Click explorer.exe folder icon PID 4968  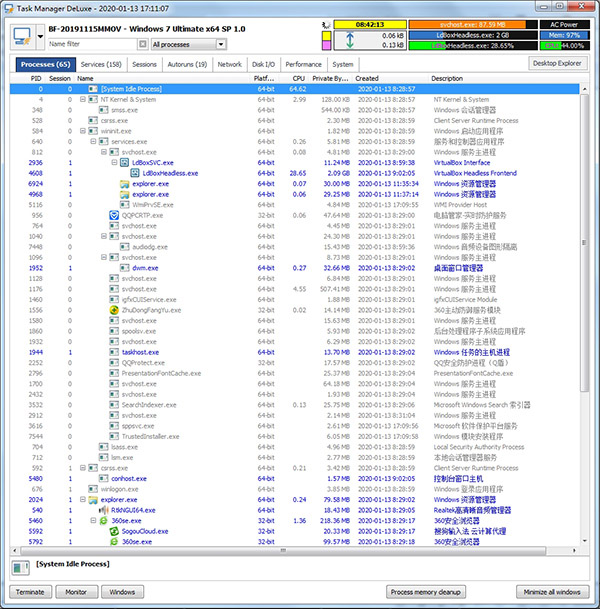[x=124, y=194]
